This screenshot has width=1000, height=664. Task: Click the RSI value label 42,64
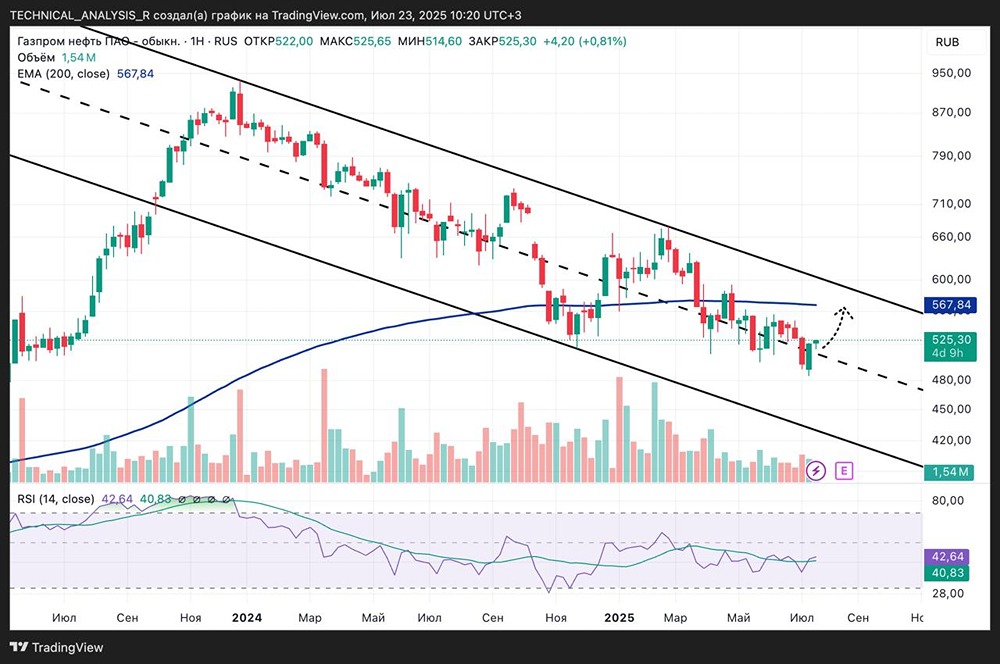pyautogui.click(x=947, y=557)
